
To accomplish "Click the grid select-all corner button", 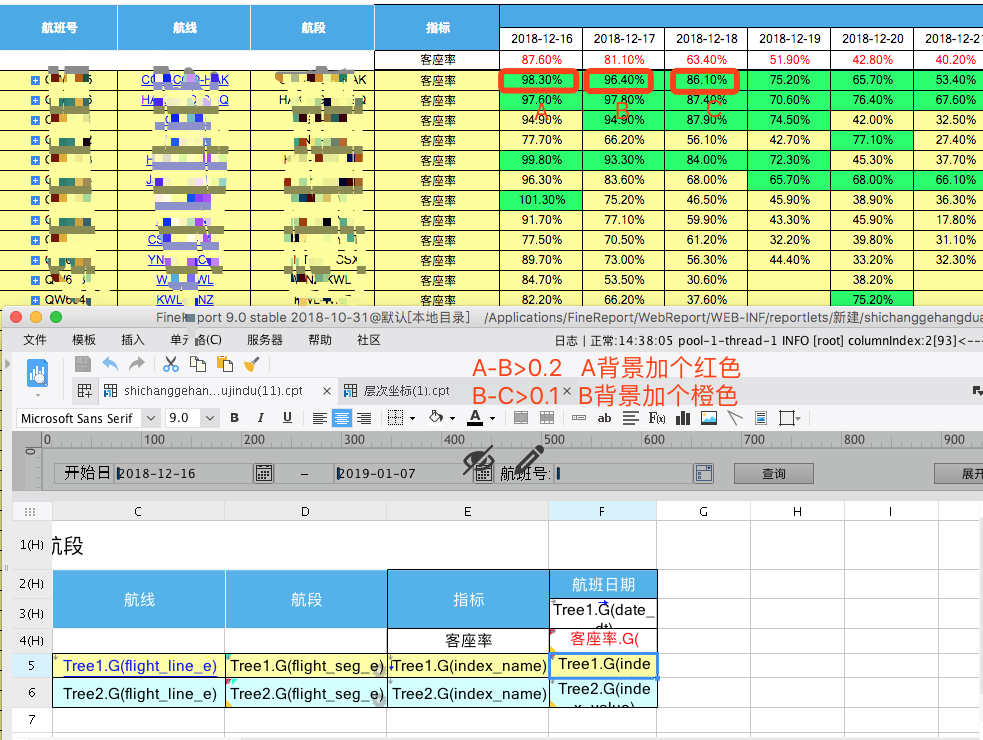I will [x=30, y=511].
